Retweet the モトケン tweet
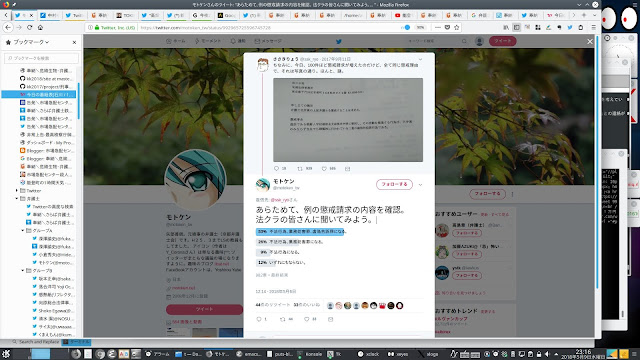Screen dimensions: 640x360 (282, 319)
